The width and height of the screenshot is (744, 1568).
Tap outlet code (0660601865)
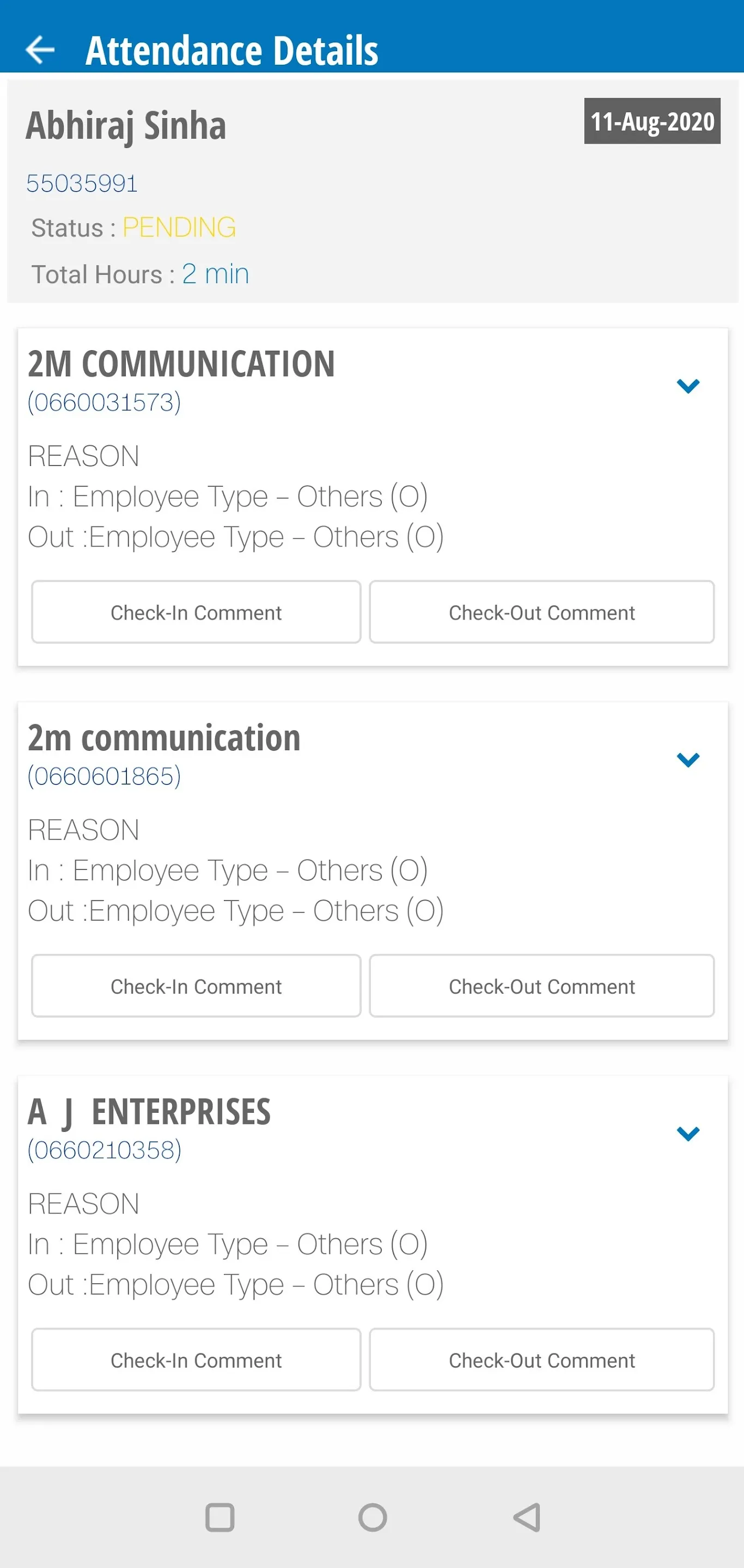tap(104, 776)
